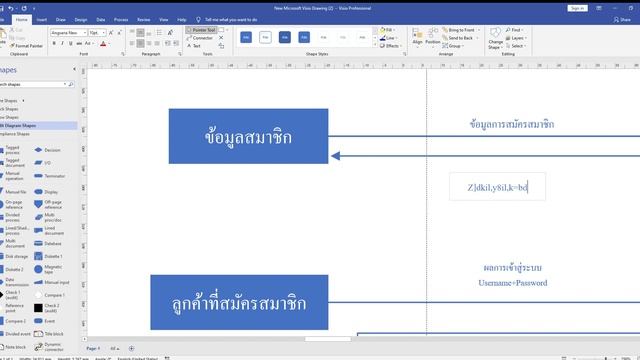Screen dimensions: 640x360
Task: Click the font color red A icon
Action: [103, 43]
